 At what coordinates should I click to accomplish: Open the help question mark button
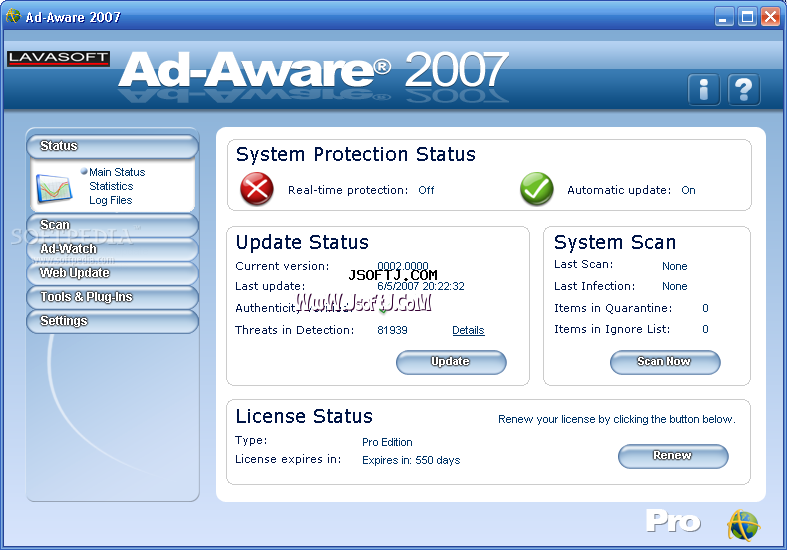(743, 89)
